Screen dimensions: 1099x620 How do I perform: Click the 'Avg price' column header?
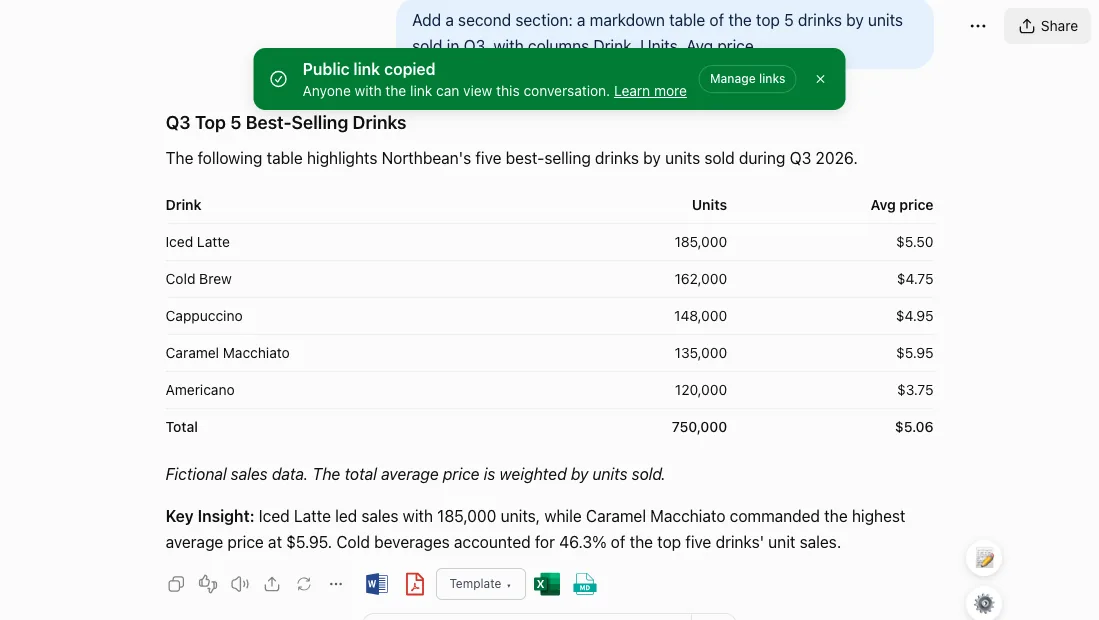click(902, 205)
